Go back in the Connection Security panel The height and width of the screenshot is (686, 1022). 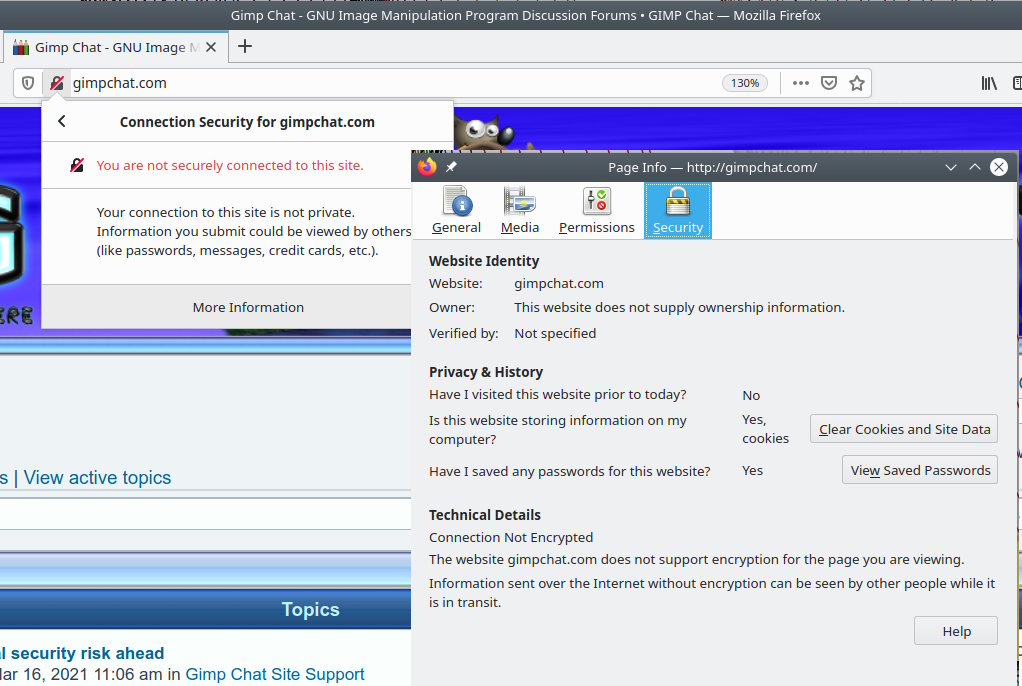(x=61, y=121)
